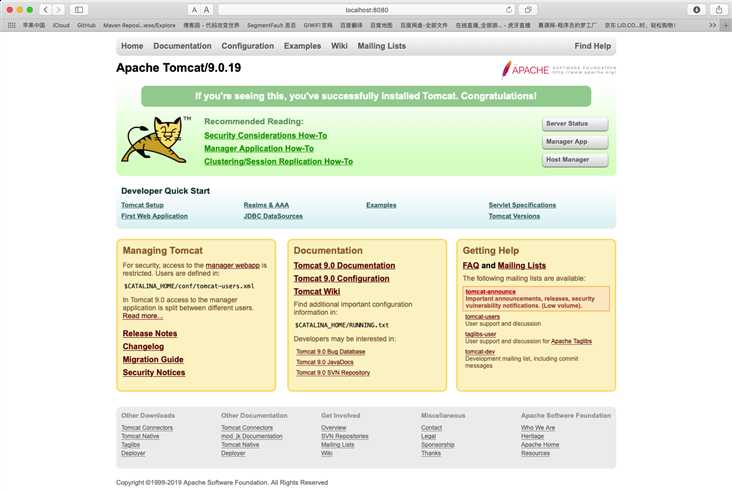The image size is (732, 491).
Task: Open the Mailing Lists nav item
Action: pyautogui.click(x=382, y=46)
